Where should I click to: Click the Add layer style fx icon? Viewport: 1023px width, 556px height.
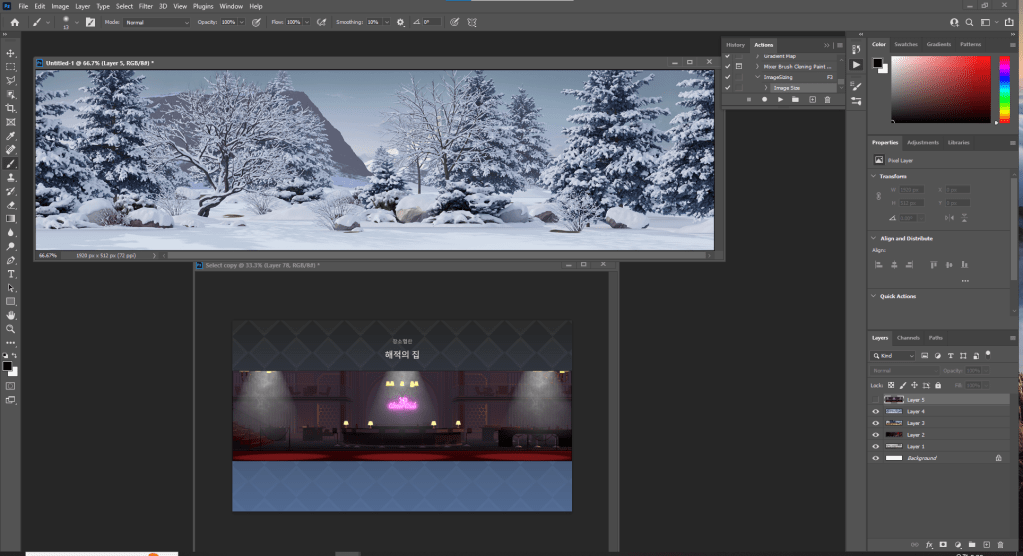pos(928,544)
